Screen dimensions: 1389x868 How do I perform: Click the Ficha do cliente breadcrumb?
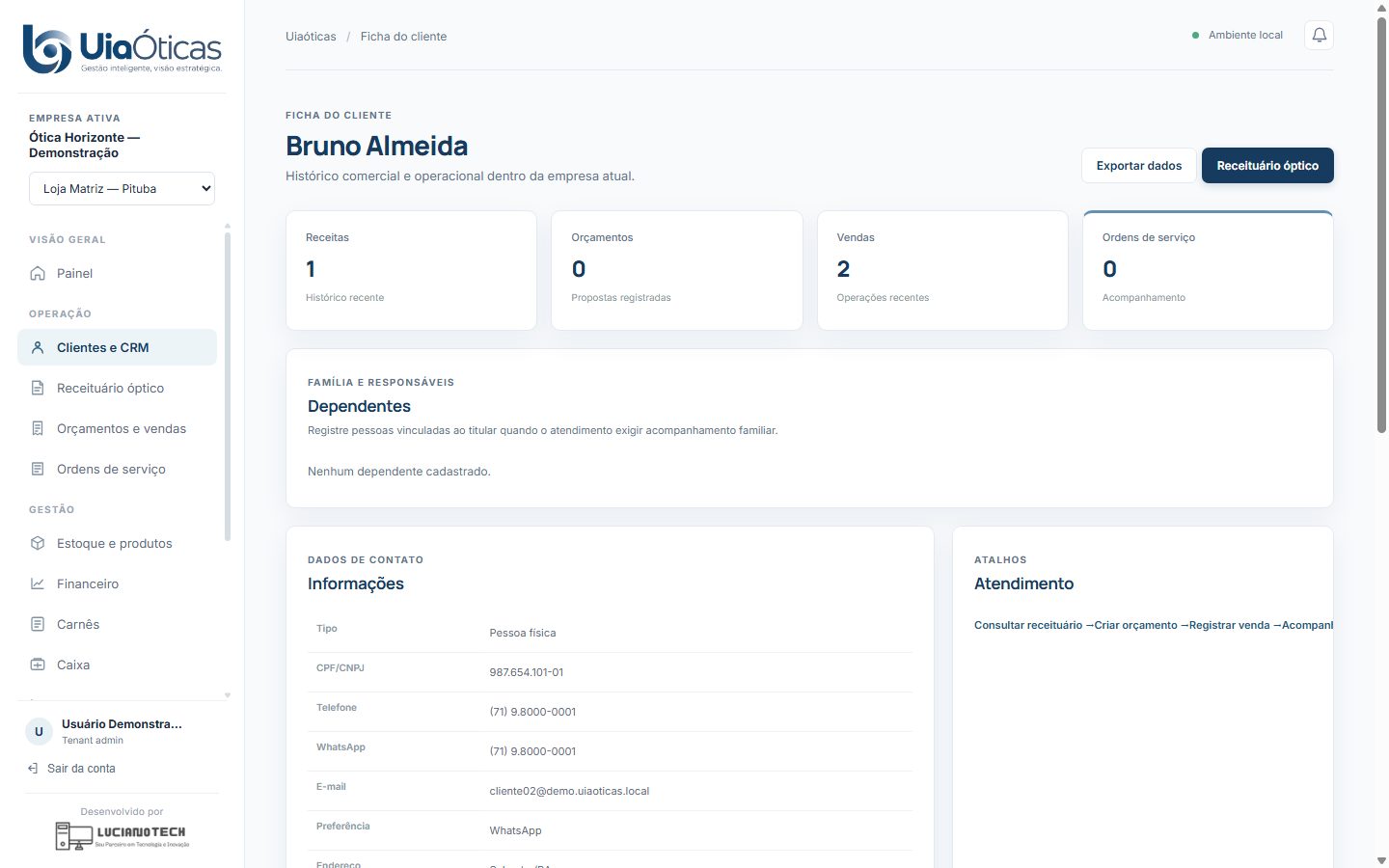[403, 37]
